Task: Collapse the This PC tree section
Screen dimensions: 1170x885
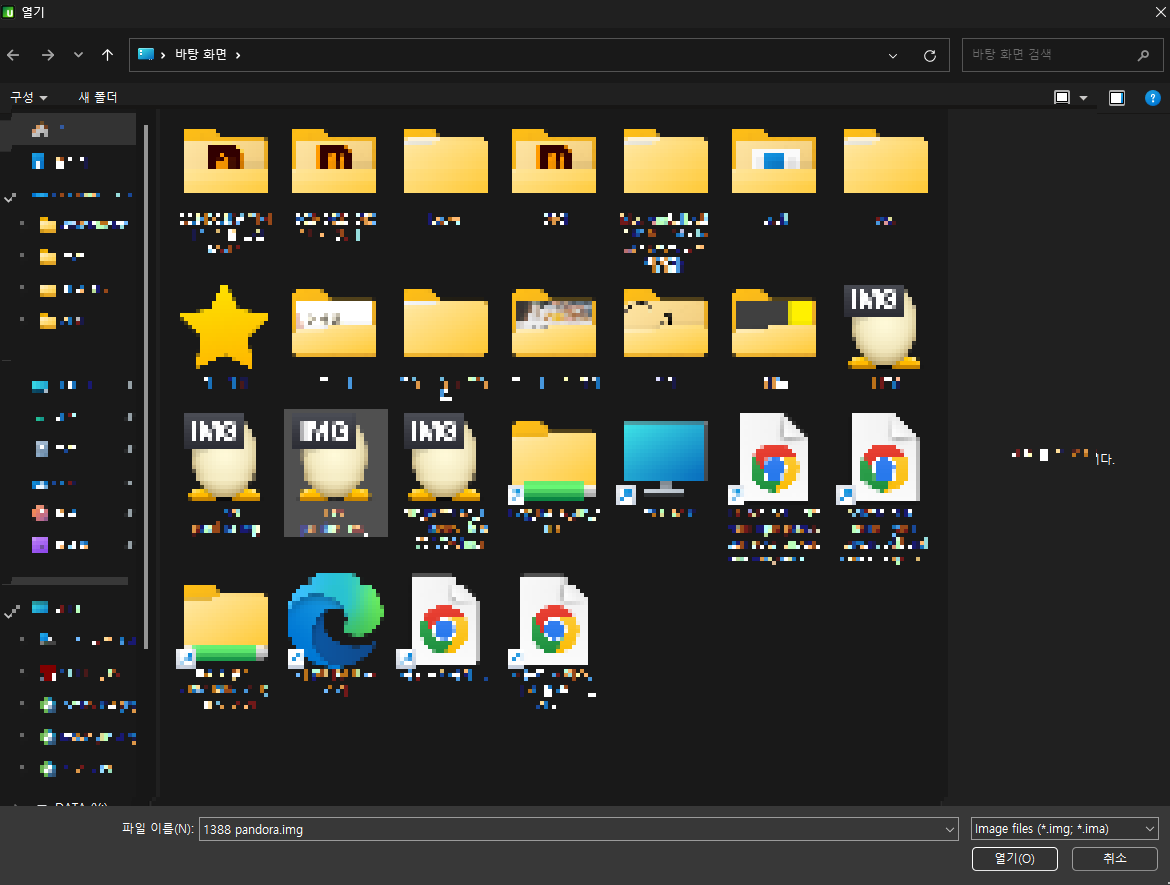Action: point(10,613)
